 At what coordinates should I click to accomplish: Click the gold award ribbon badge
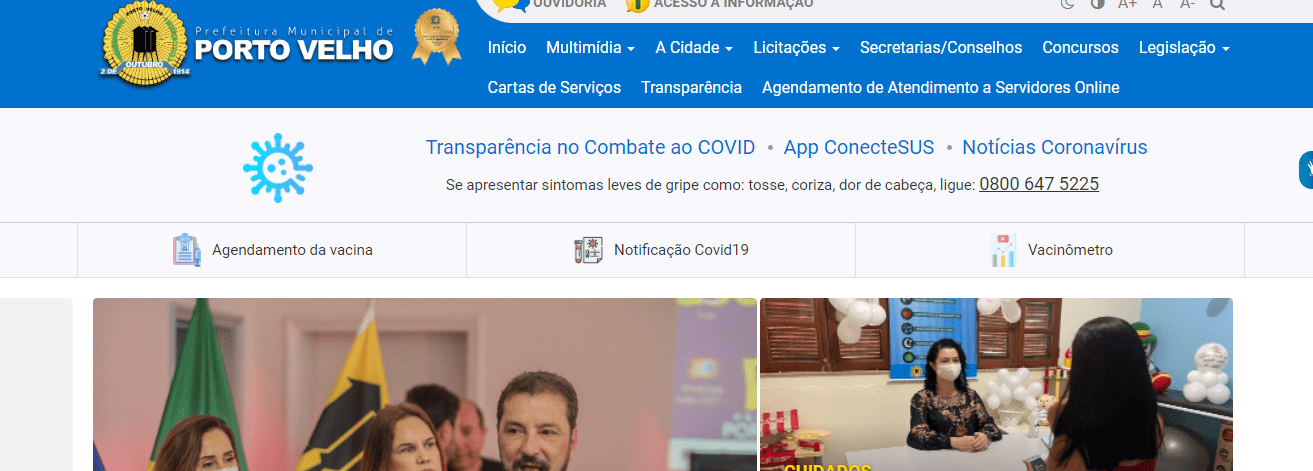[x=436, y=37]
